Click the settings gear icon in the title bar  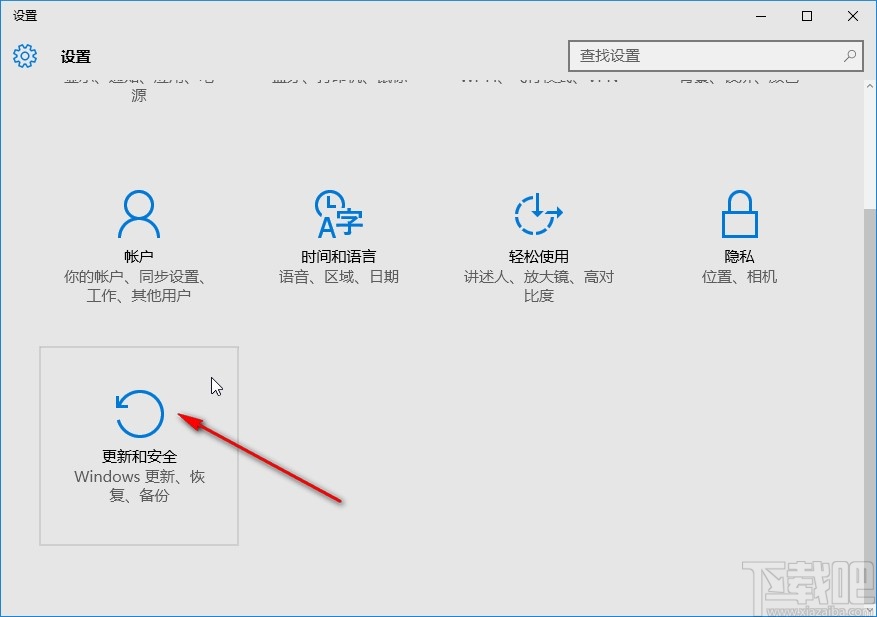[24, 56]
